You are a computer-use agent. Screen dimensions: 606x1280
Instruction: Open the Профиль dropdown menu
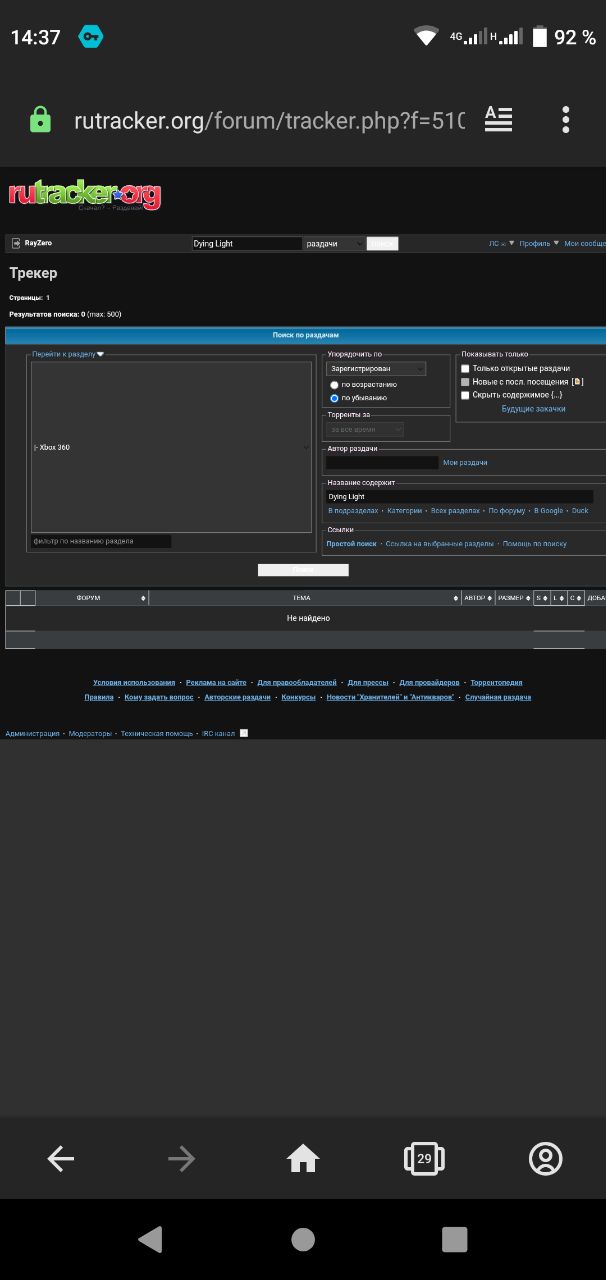(539, 243)
